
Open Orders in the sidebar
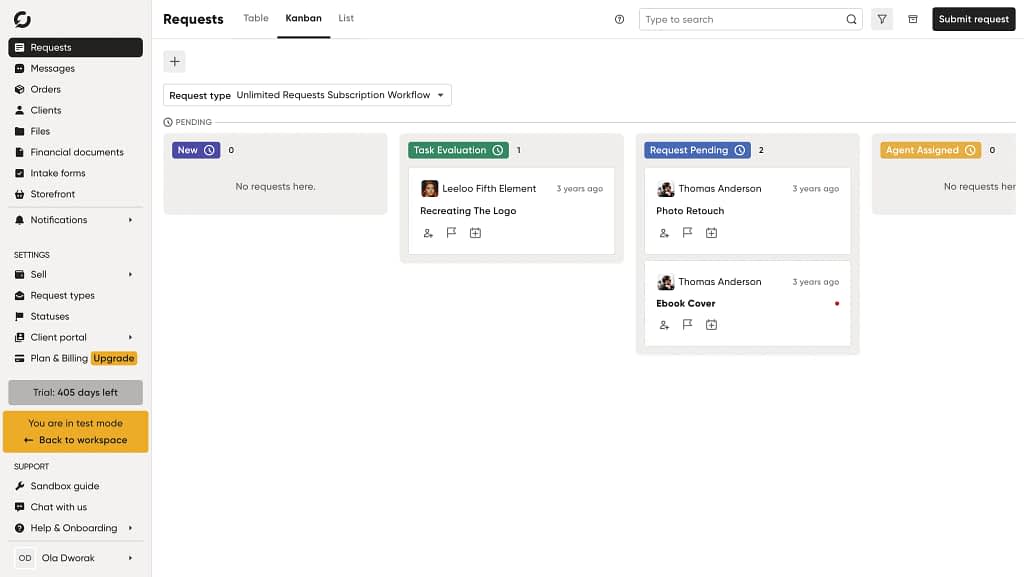tap(76, 89)
